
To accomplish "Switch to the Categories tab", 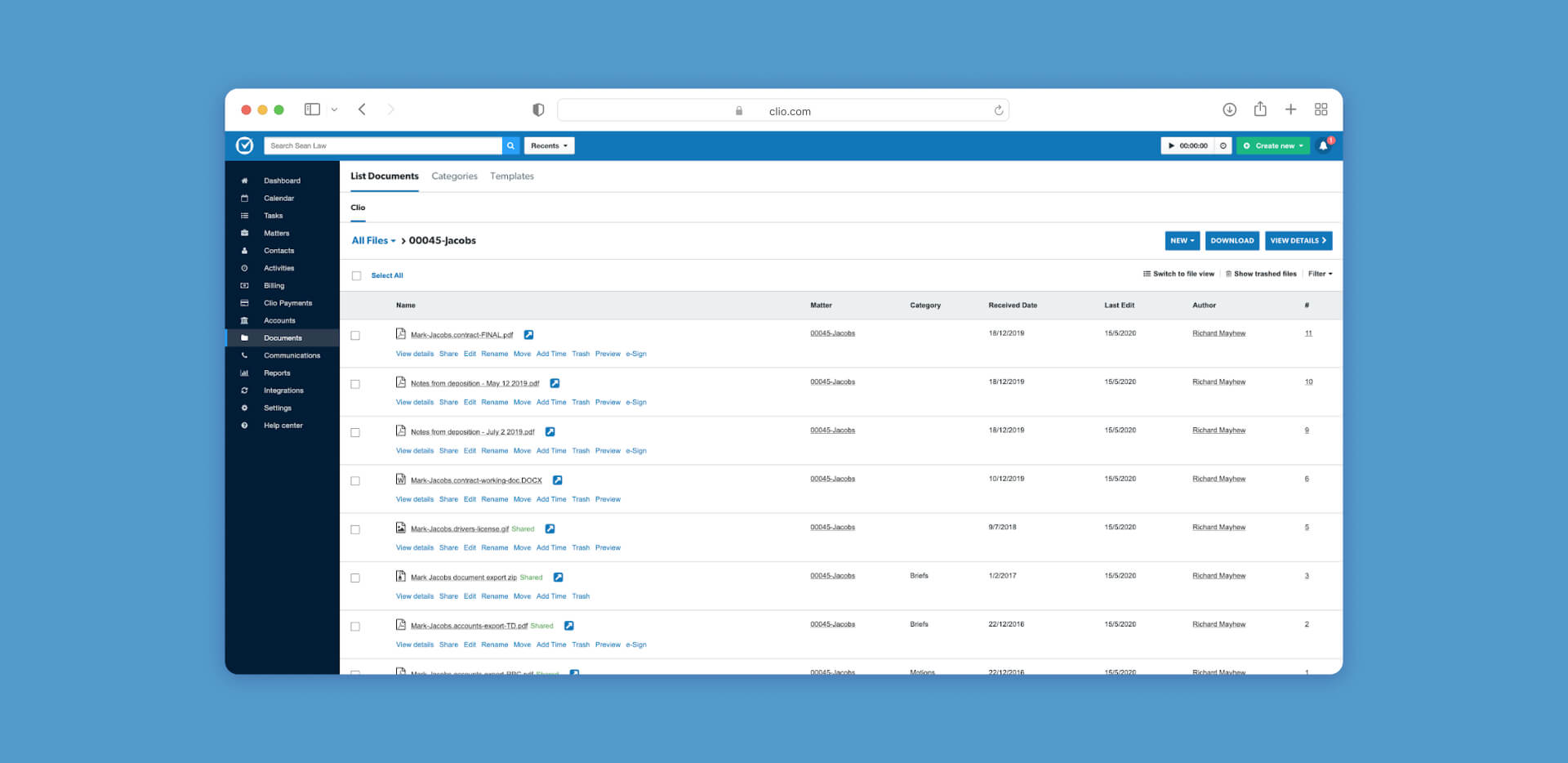I will pos(454,176).
